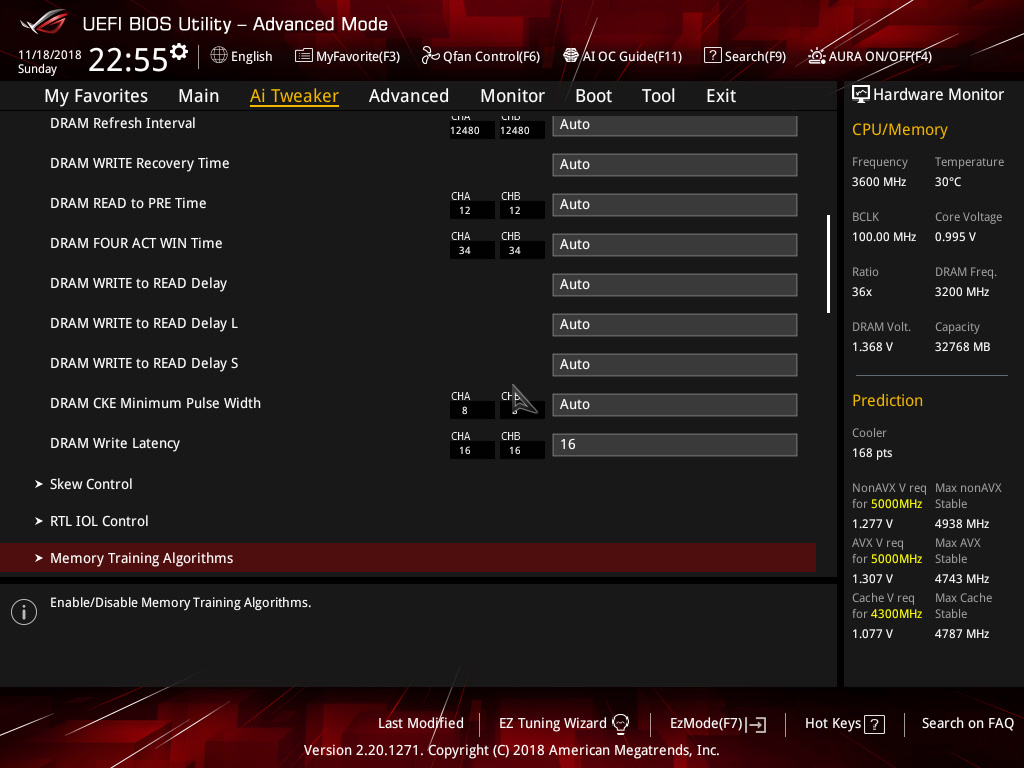Click the 22:55 clock time

pos(128,60)
